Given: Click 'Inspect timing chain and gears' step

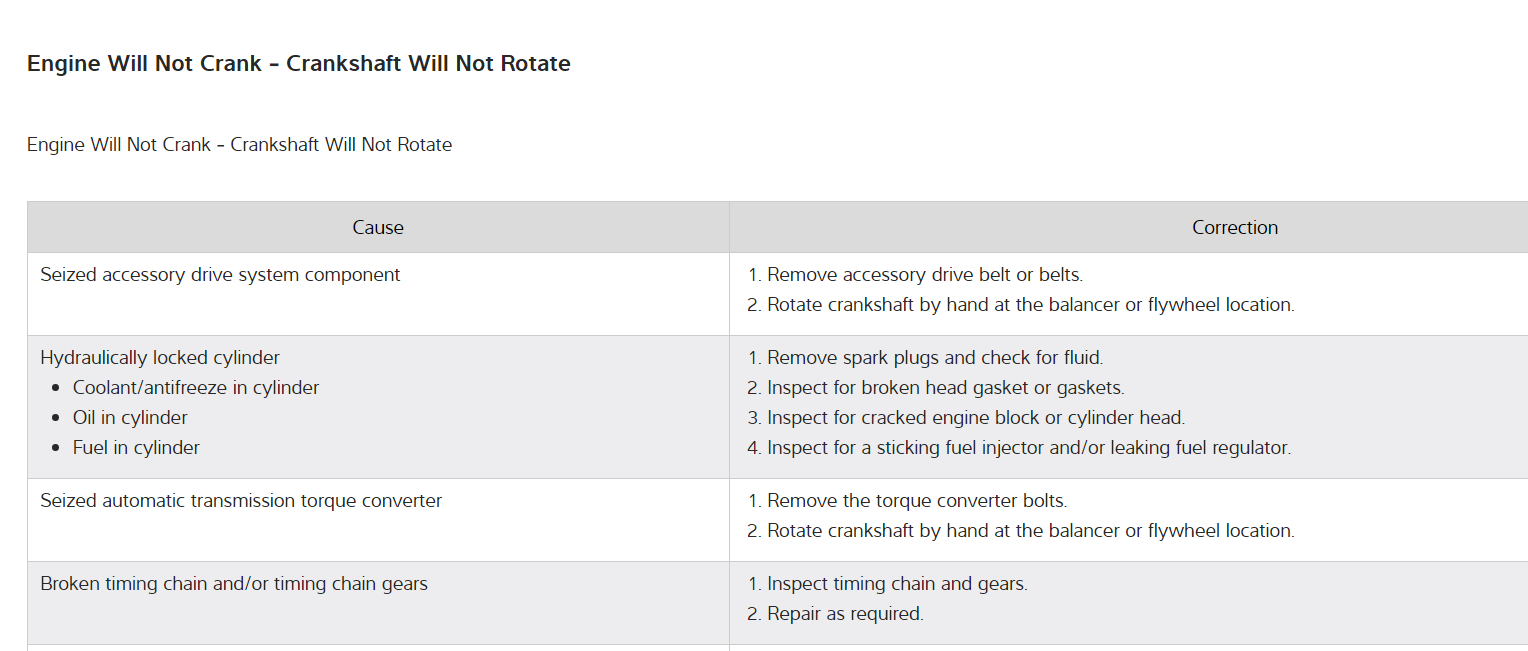Looking at the screenshot, I should coord(896,584).
